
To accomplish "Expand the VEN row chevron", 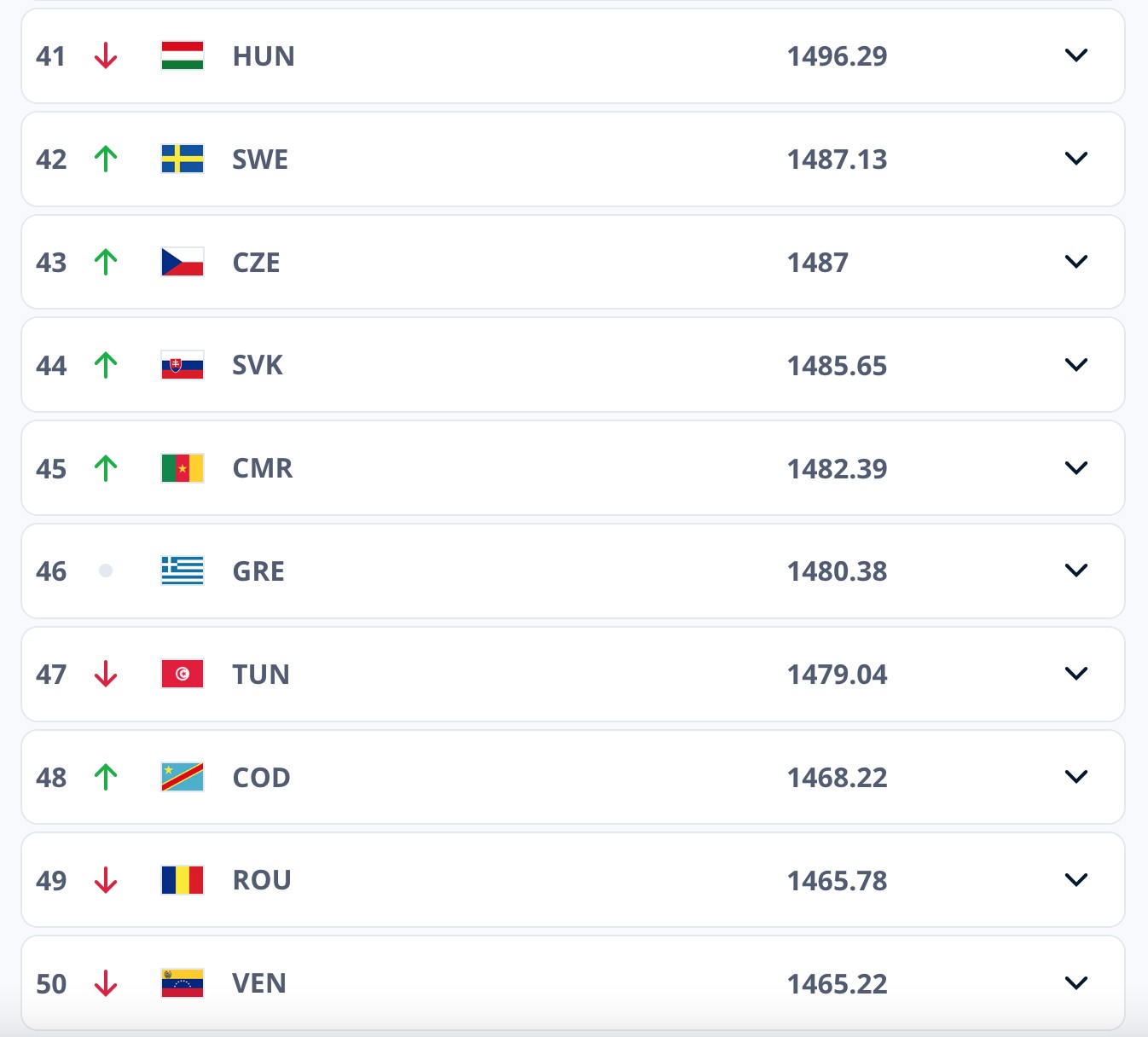I will [1076, 983].
